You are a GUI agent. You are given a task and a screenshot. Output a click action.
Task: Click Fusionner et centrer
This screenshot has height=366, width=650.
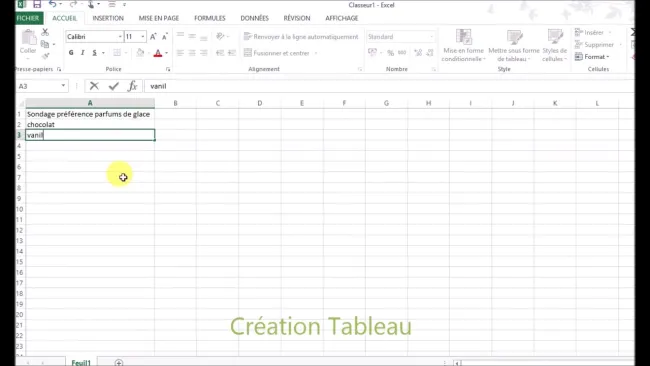coord(278,53)
